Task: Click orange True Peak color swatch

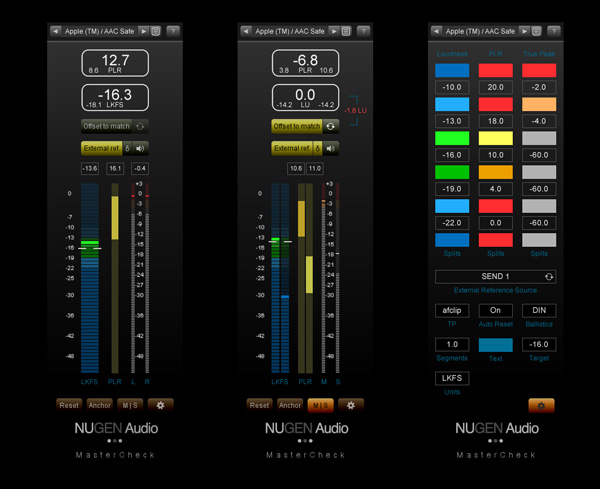Action: pos(539,104)
